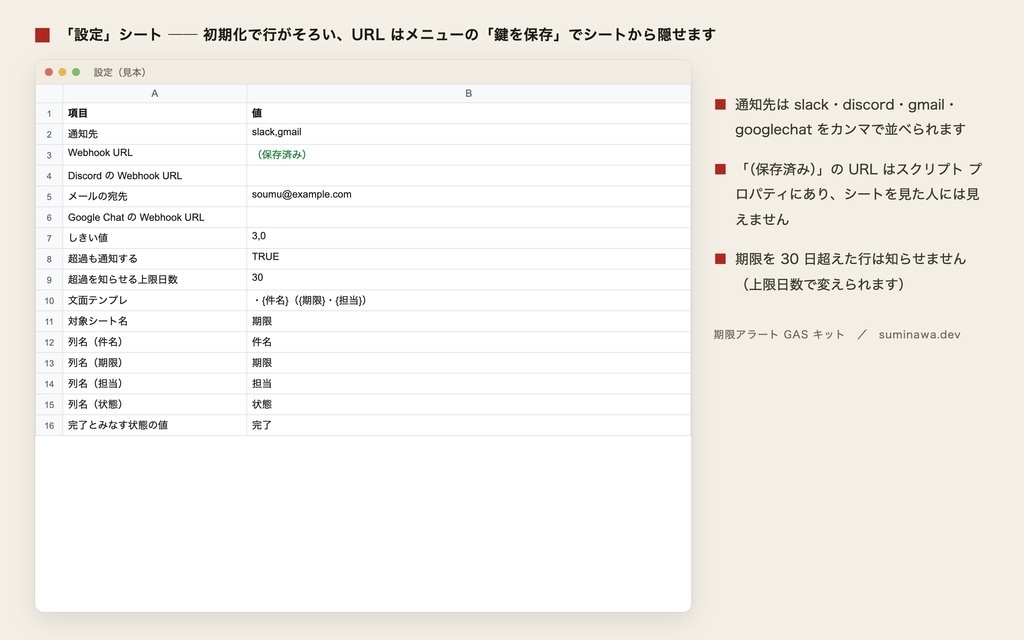Click the suminawa.dev text

[x=919, y=334]
